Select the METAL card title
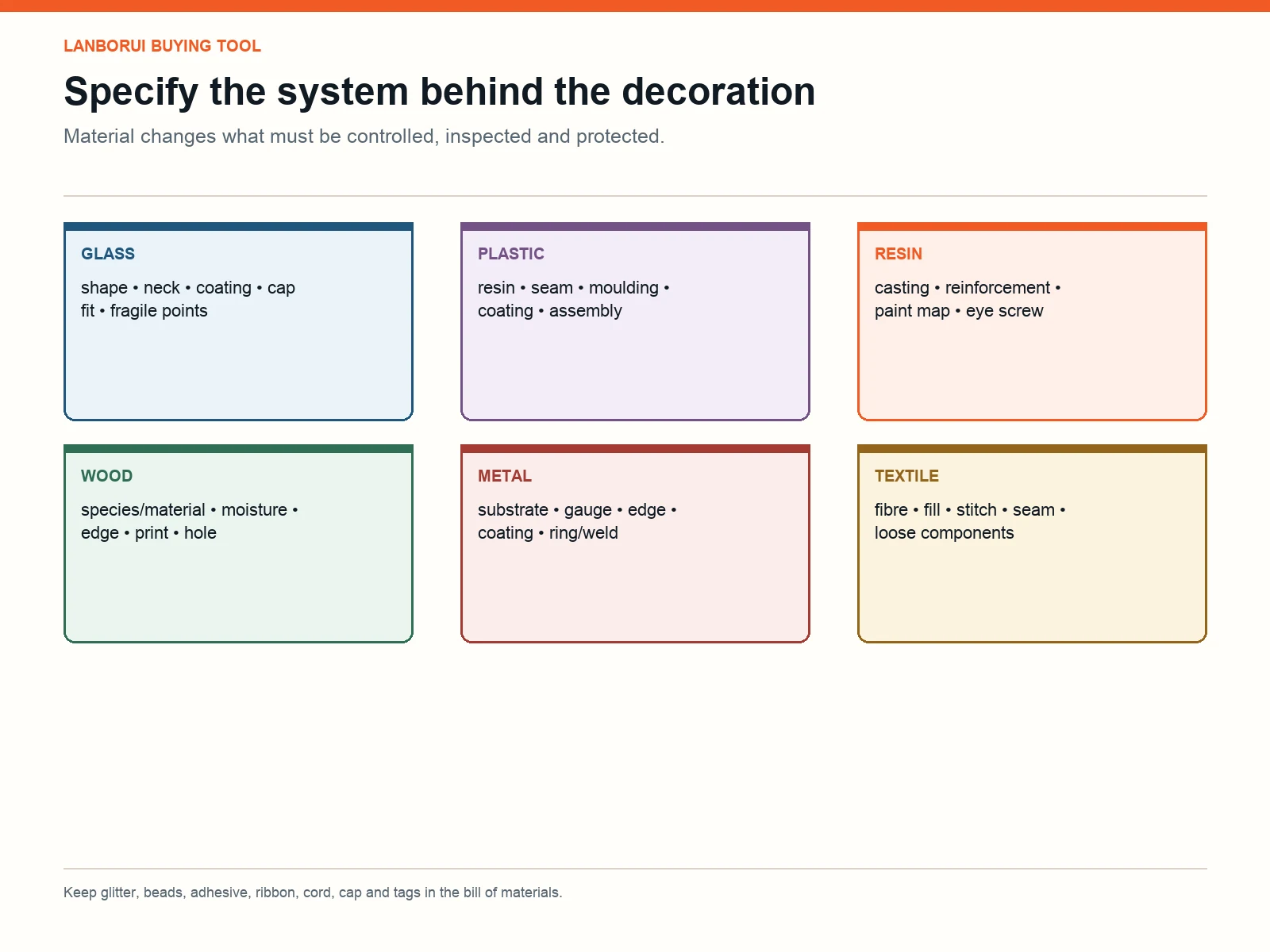 click(x=504, y=476)
